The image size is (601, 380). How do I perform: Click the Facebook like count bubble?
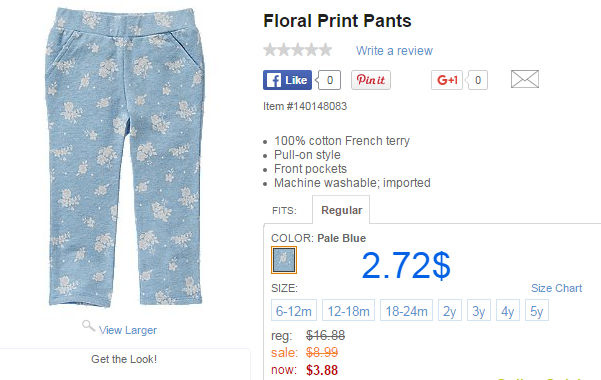click(329, 80)
